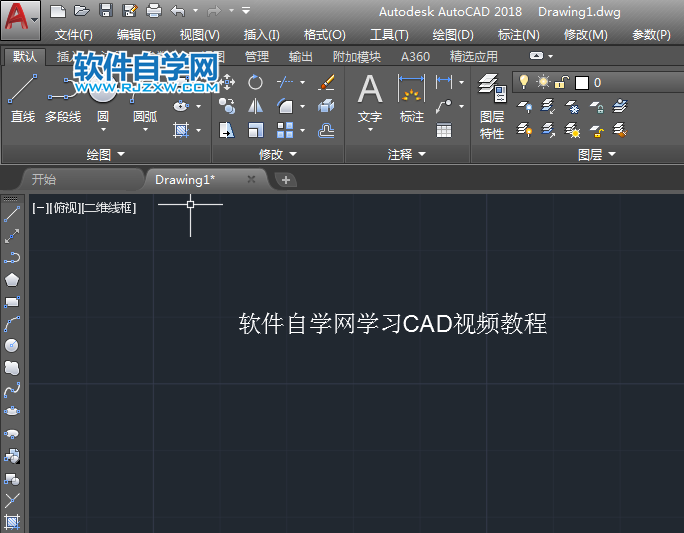
Task: Toggle layer lock padlock icon
Action: coord(562,82)
